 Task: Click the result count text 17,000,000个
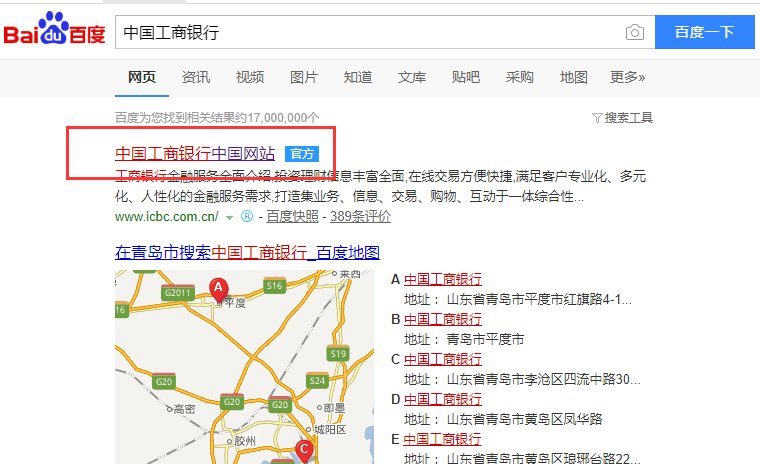click(284, 118)
